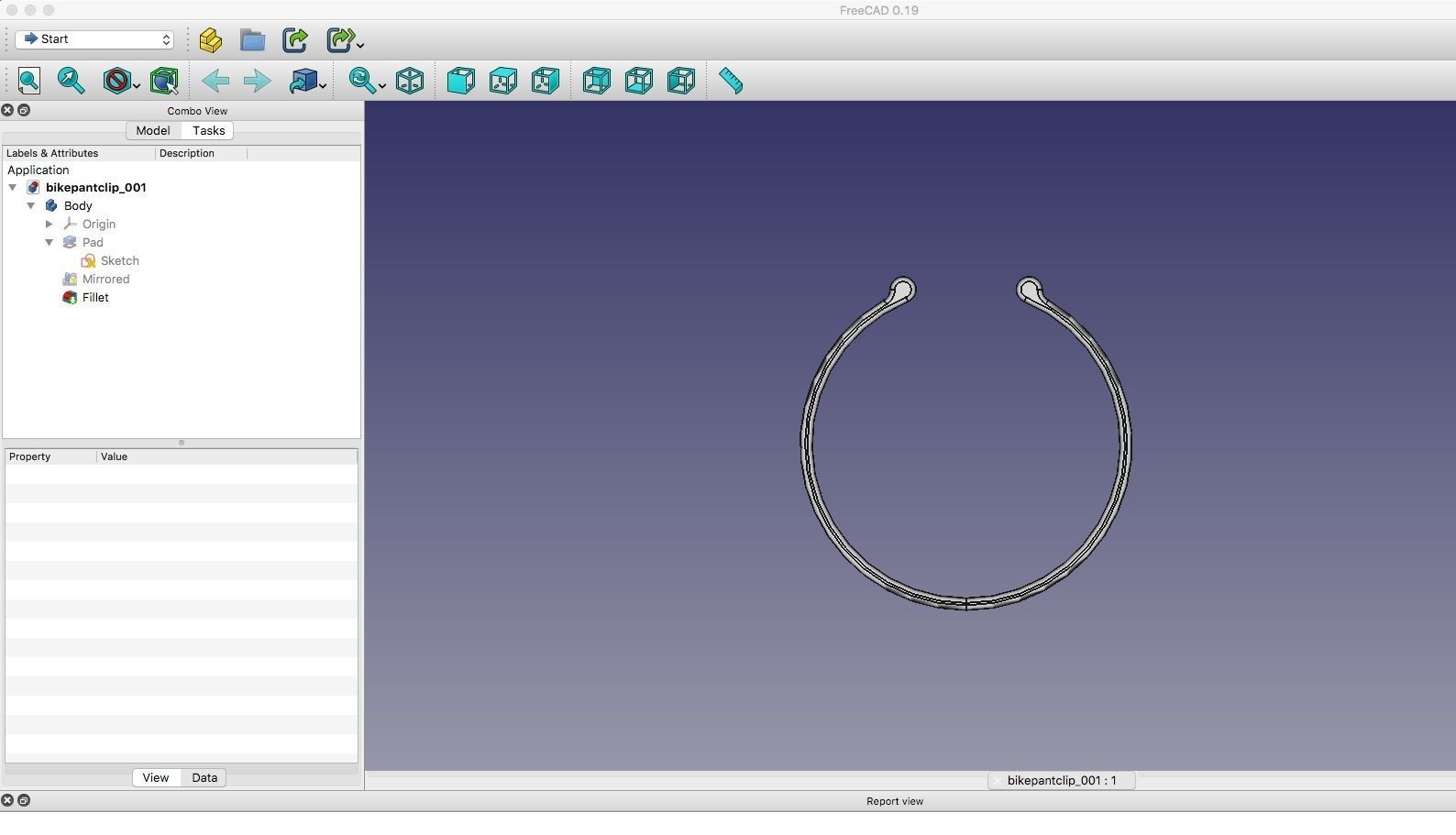Click the Create group folder icon
Image resolution: width=1456 pixels, height=835 pixels.
(253, 39)
